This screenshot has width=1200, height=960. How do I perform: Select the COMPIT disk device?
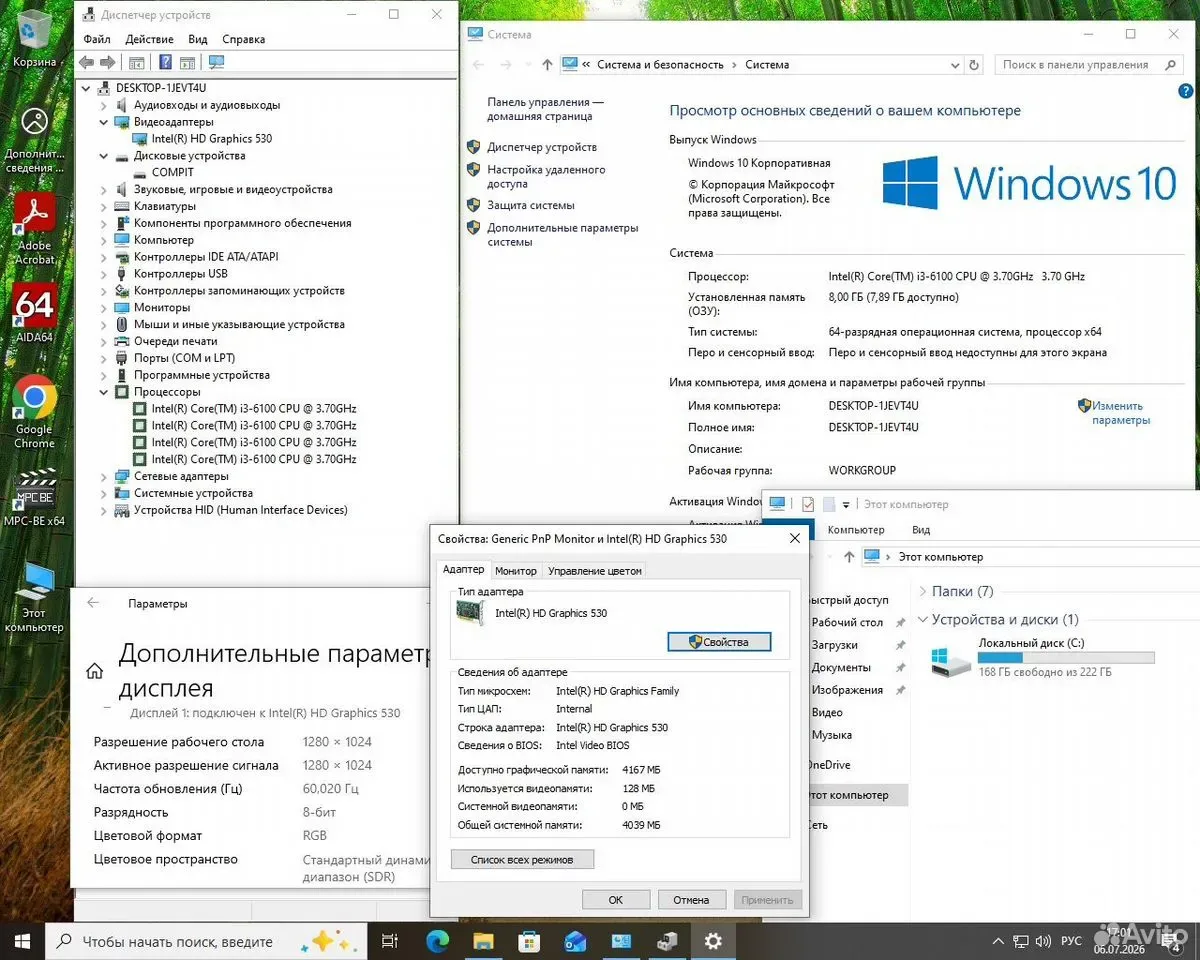173,173
